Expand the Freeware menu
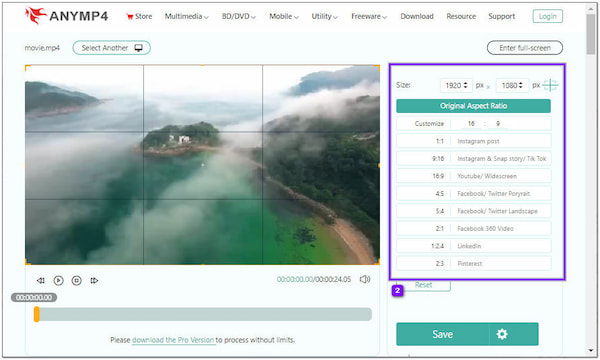Image resolution: width=600 pixels, height=360 pixels. click(x=369, y=16)
